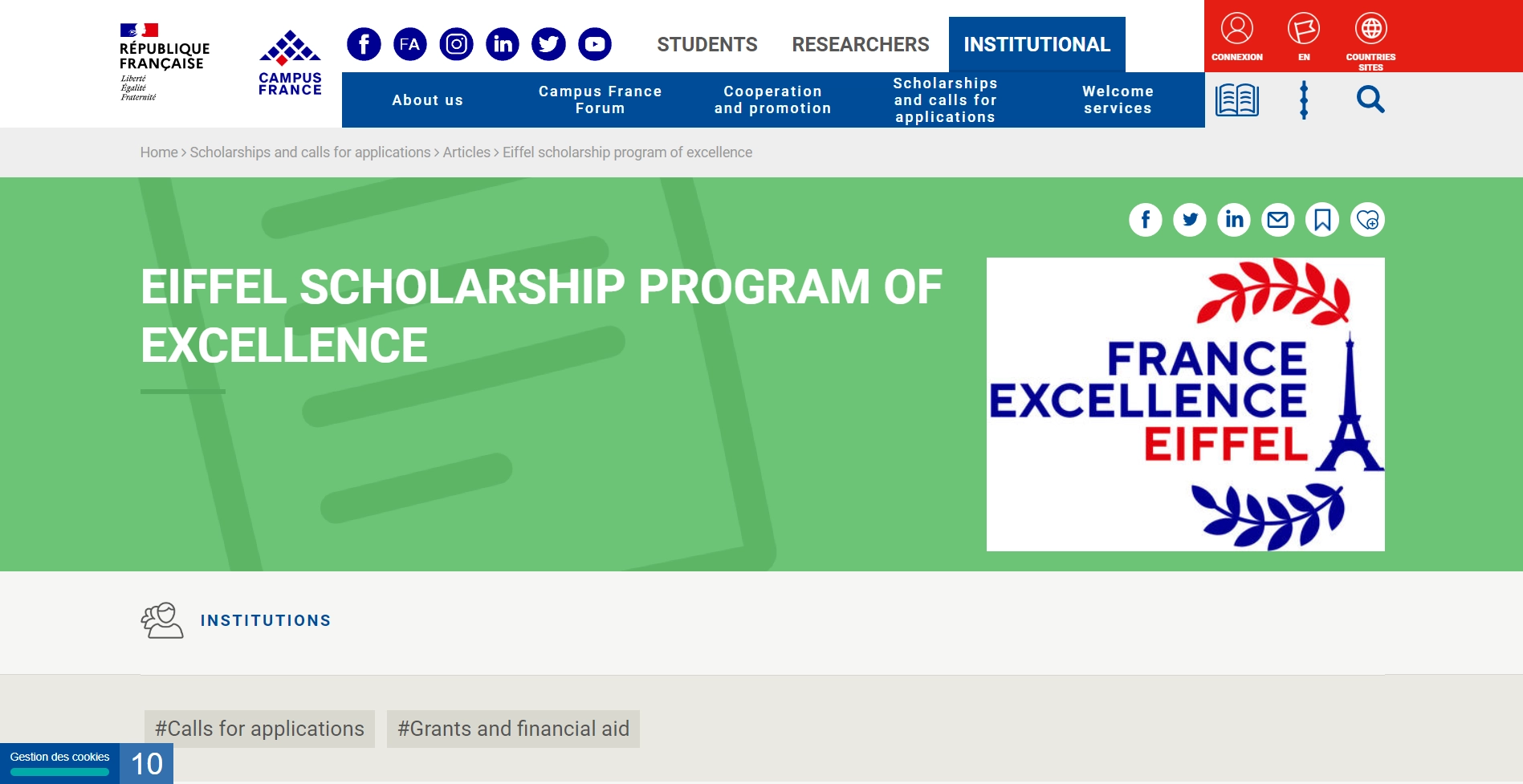Bookmark this article with bookmark icon
Image resolution: width=1523 pixels, height=784 pixels.
tap(1322, 220)
